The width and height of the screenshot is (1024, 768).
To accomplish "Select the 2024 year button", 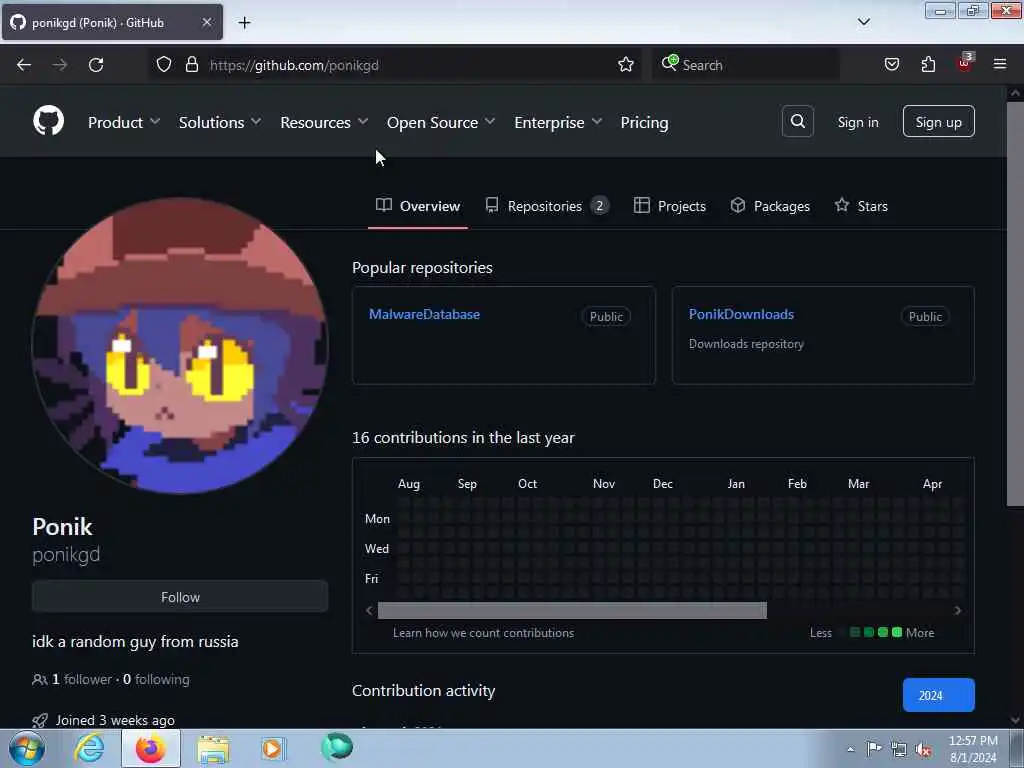I will [938, 696].
